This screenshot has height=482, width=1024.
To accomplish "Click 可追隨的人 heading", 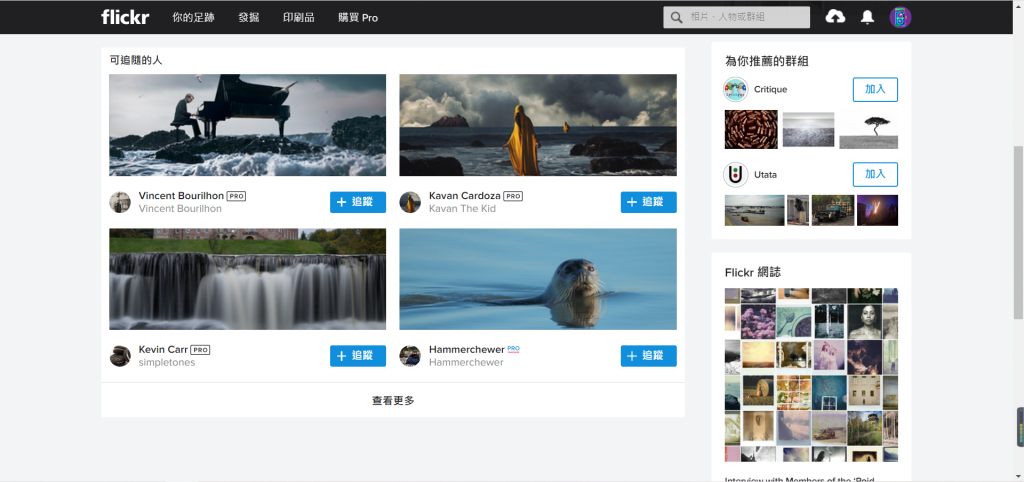I will click(136, 60).
